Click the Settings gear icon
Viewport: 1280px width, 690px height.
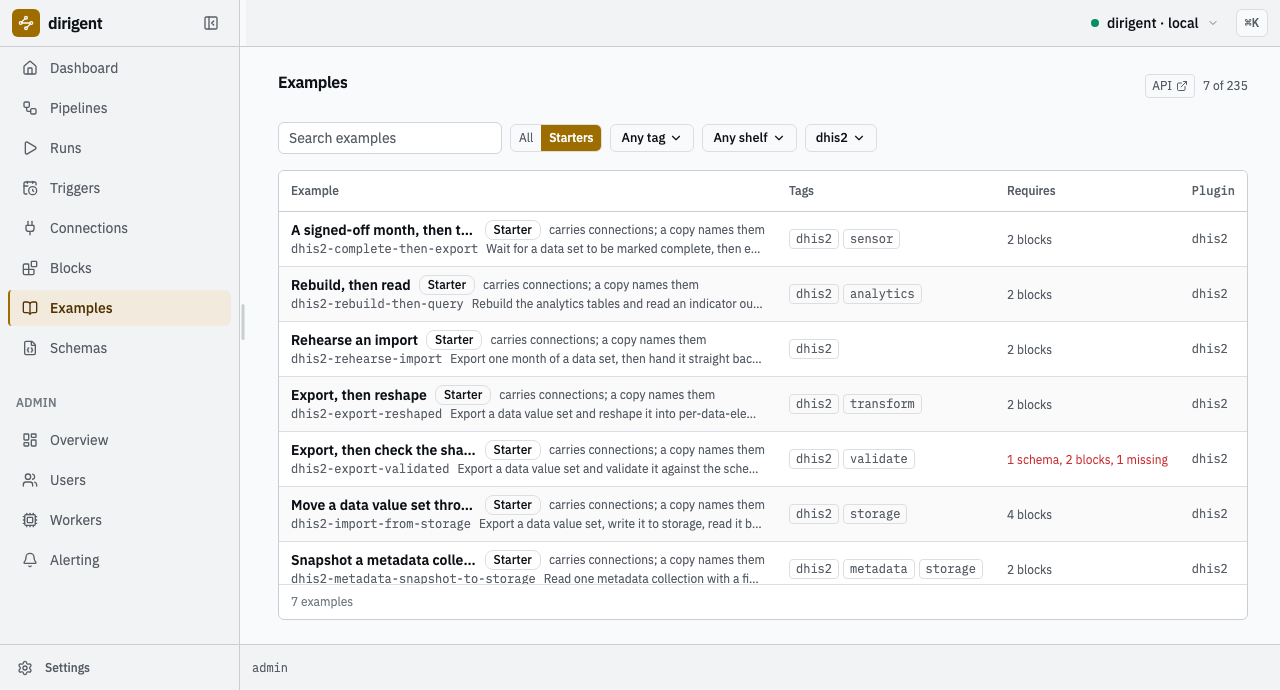click(x=25, y=668)
